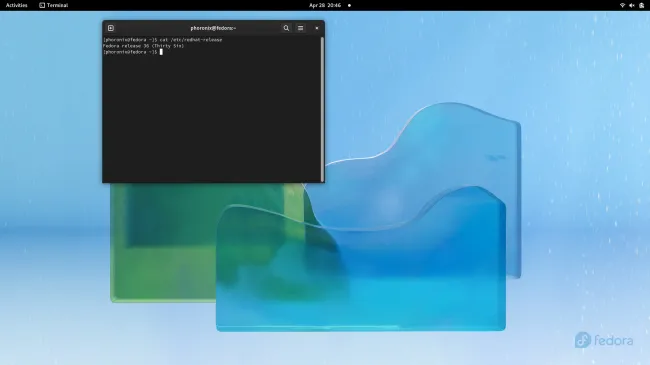Screen dimensions: 650x365
Task: Click the fedora logo watermark
Action: pos(604,340)
